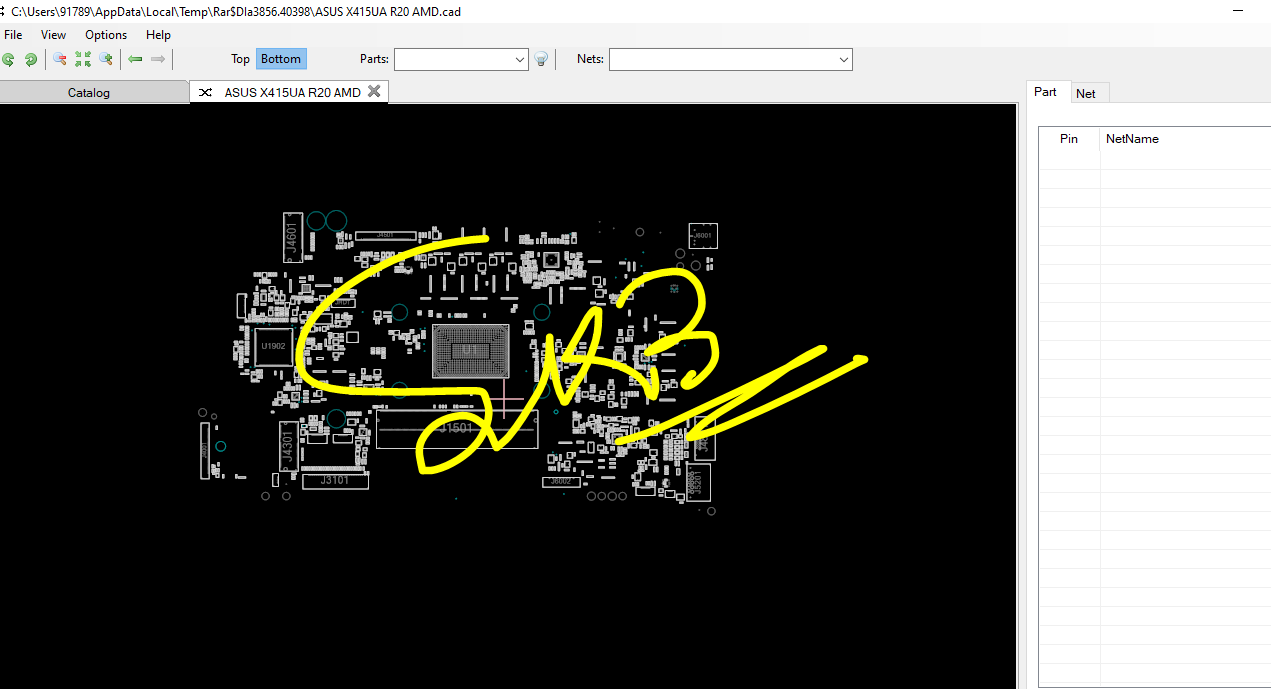Image resolution: width=1271 pixels, height=689 pixels.
Task: Select component U1902 on the board
Action: tap(273, 346)
